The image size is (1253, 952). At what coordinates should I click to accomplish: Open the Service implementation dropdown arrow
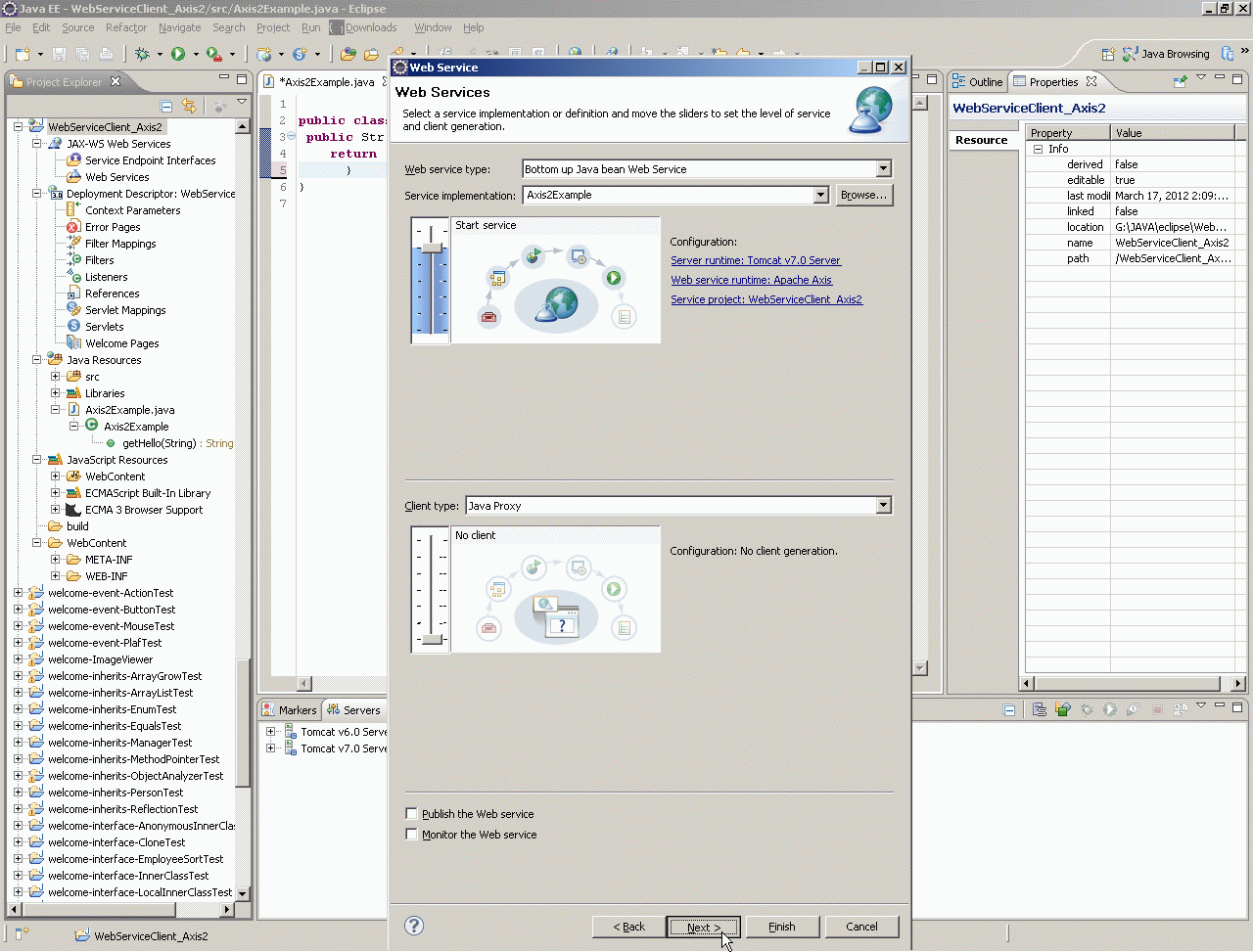(x=820, y=195)
